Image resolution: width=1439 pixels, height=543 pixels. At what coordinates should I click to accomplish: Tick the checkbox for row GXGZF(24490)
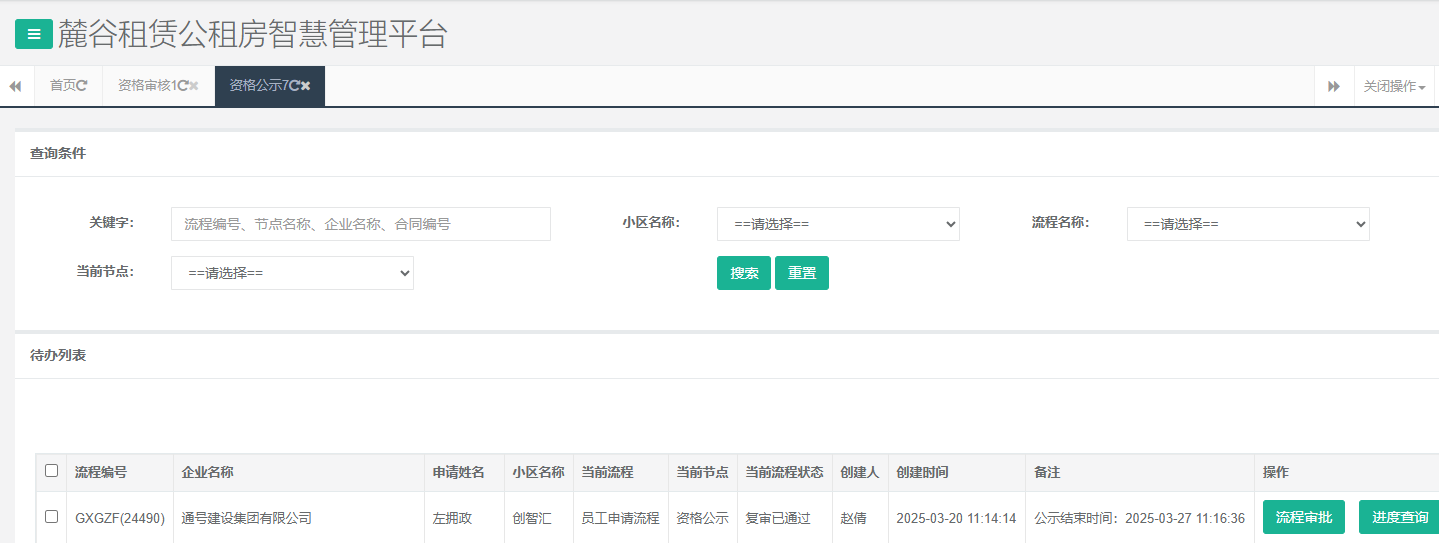(52, 517)
